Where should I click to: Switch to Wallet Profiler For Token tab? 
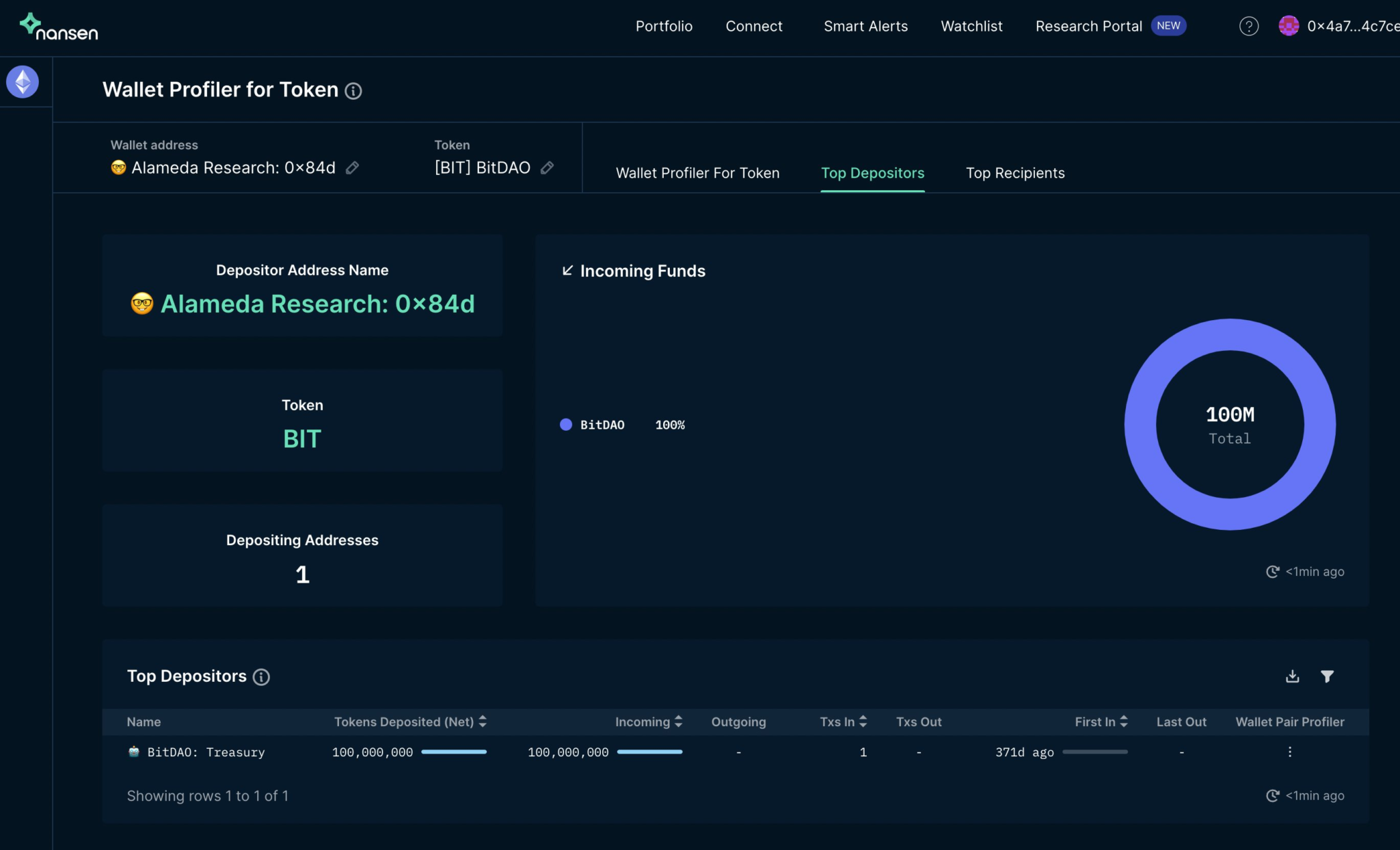tap(697, 173)
